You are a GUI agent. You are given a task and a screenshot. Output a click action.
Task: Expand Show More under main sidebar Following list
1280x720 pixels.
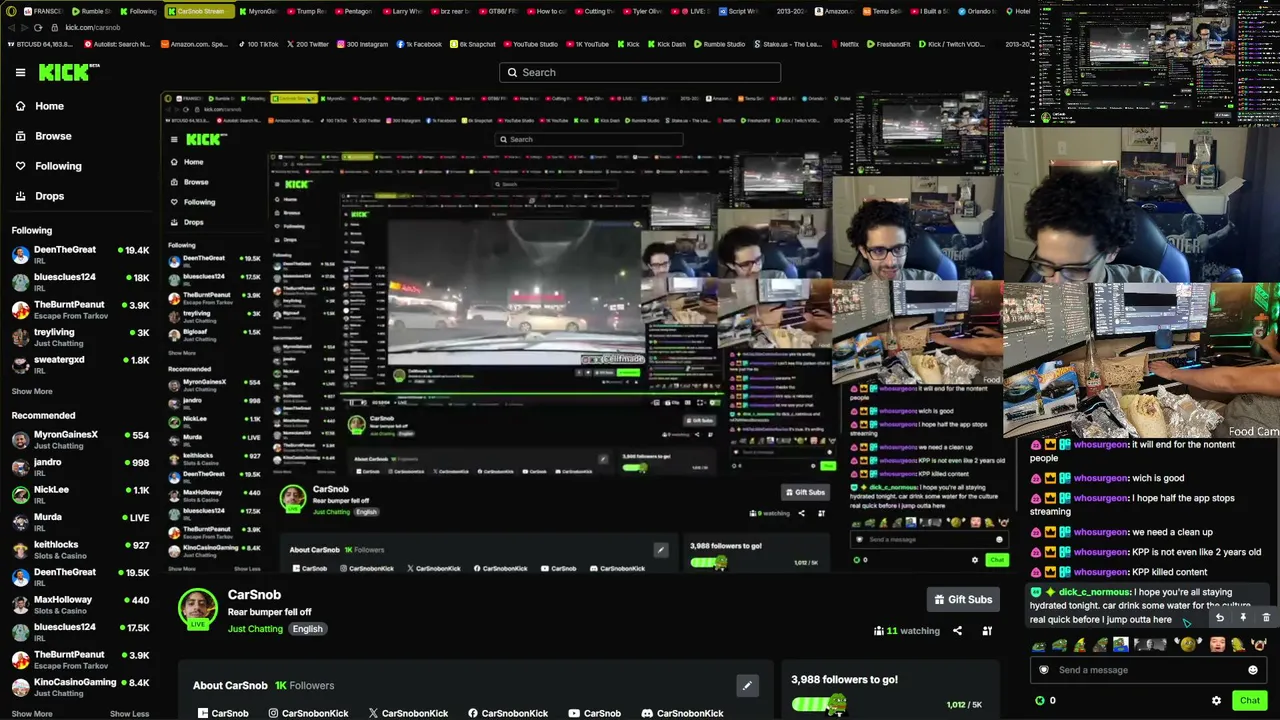pos(32,392)
